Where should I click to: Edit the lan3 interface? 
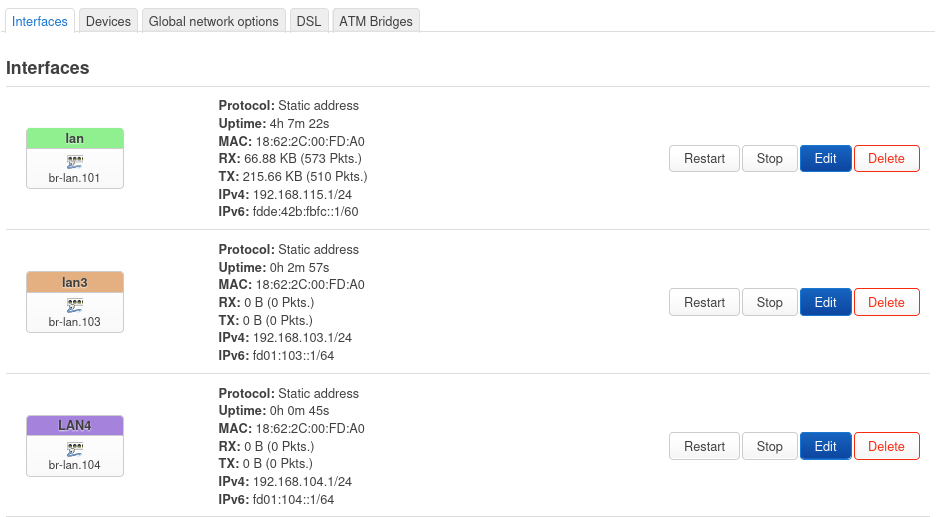pos(825,302)
